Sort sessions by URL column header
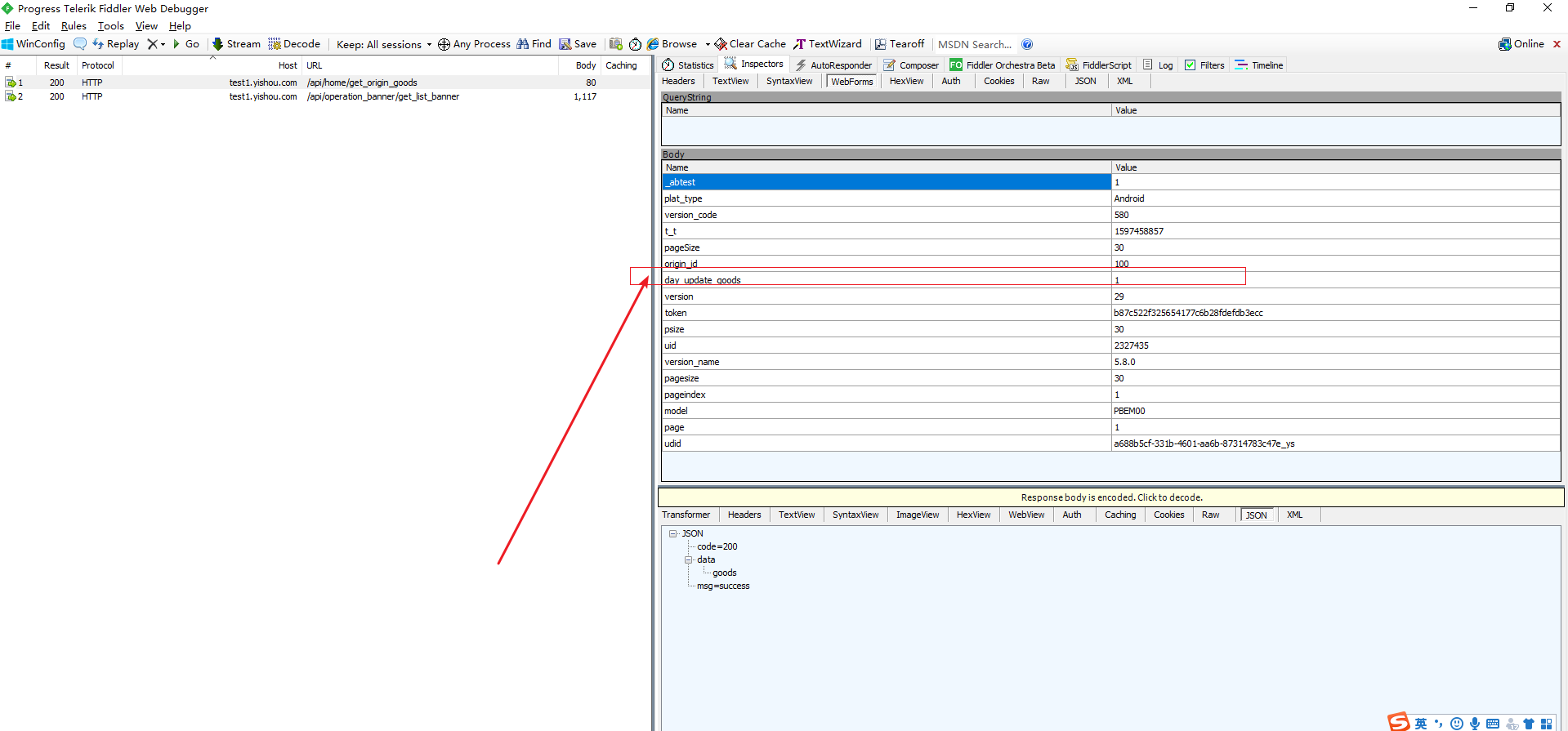Viewport: 1568px width, 731px height. pos(430,65)
